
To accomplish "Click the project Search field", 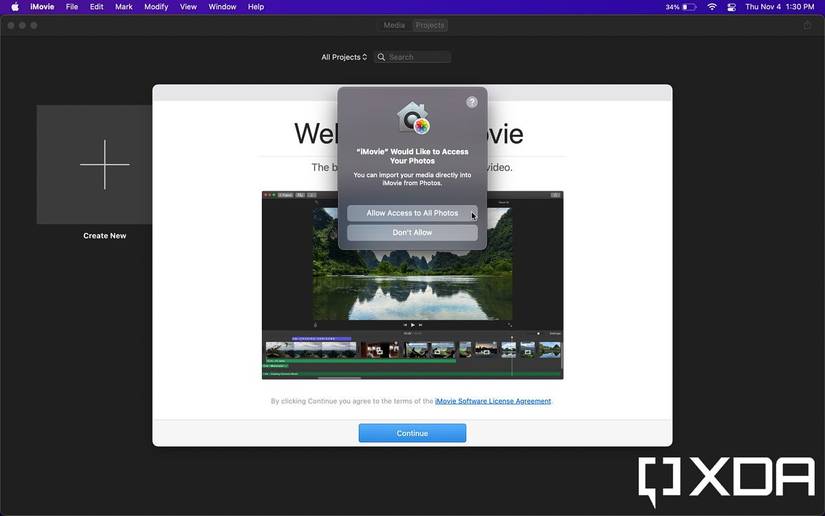I will [x=412, y=57].
